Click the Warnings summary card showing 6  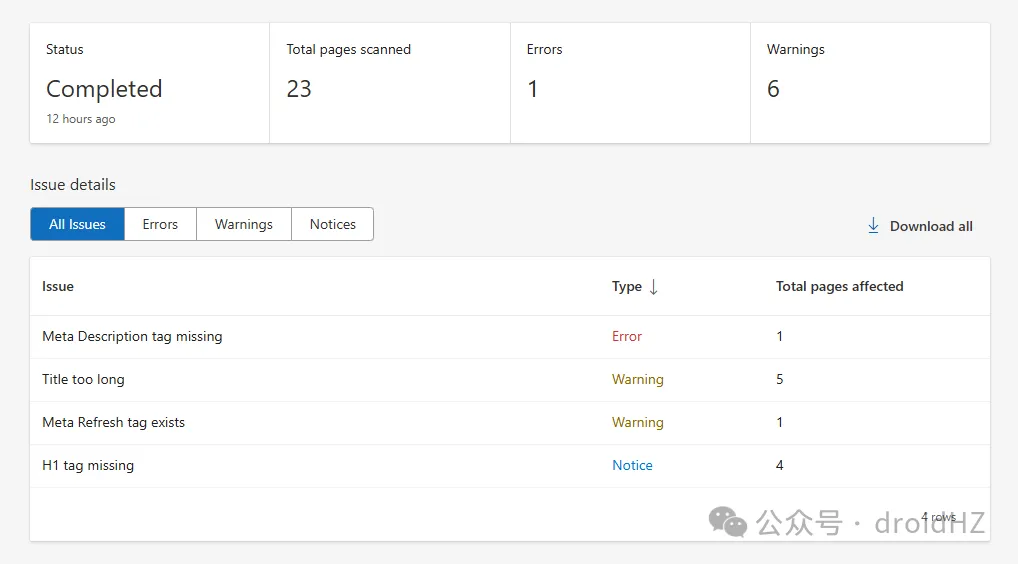(869, 84)
